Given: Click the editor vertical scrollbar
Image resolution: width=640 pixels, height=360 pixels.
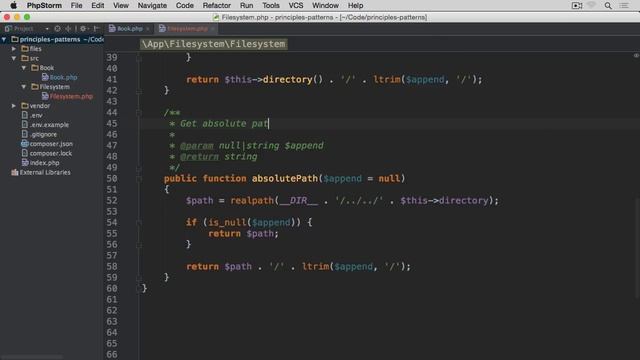Looking at the screenshot, I should 638,249.
